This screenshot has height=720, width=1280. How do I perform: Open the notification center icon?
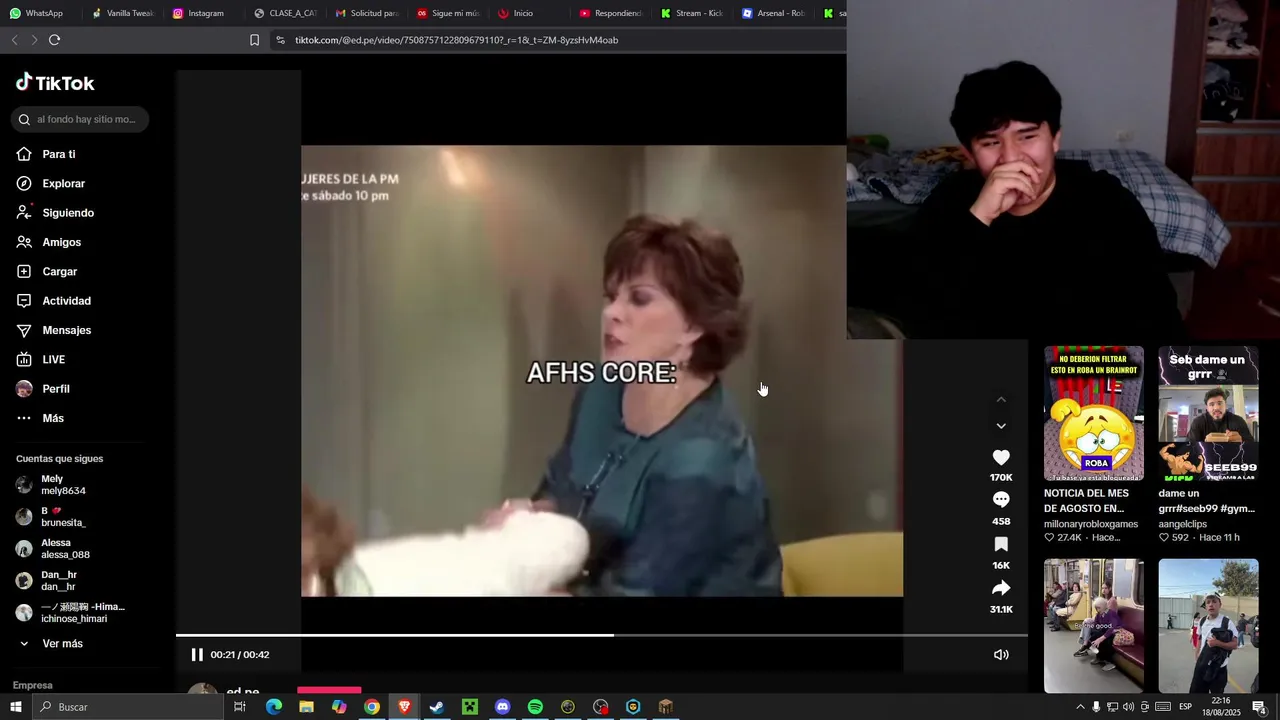click(x=1259, y=707)
